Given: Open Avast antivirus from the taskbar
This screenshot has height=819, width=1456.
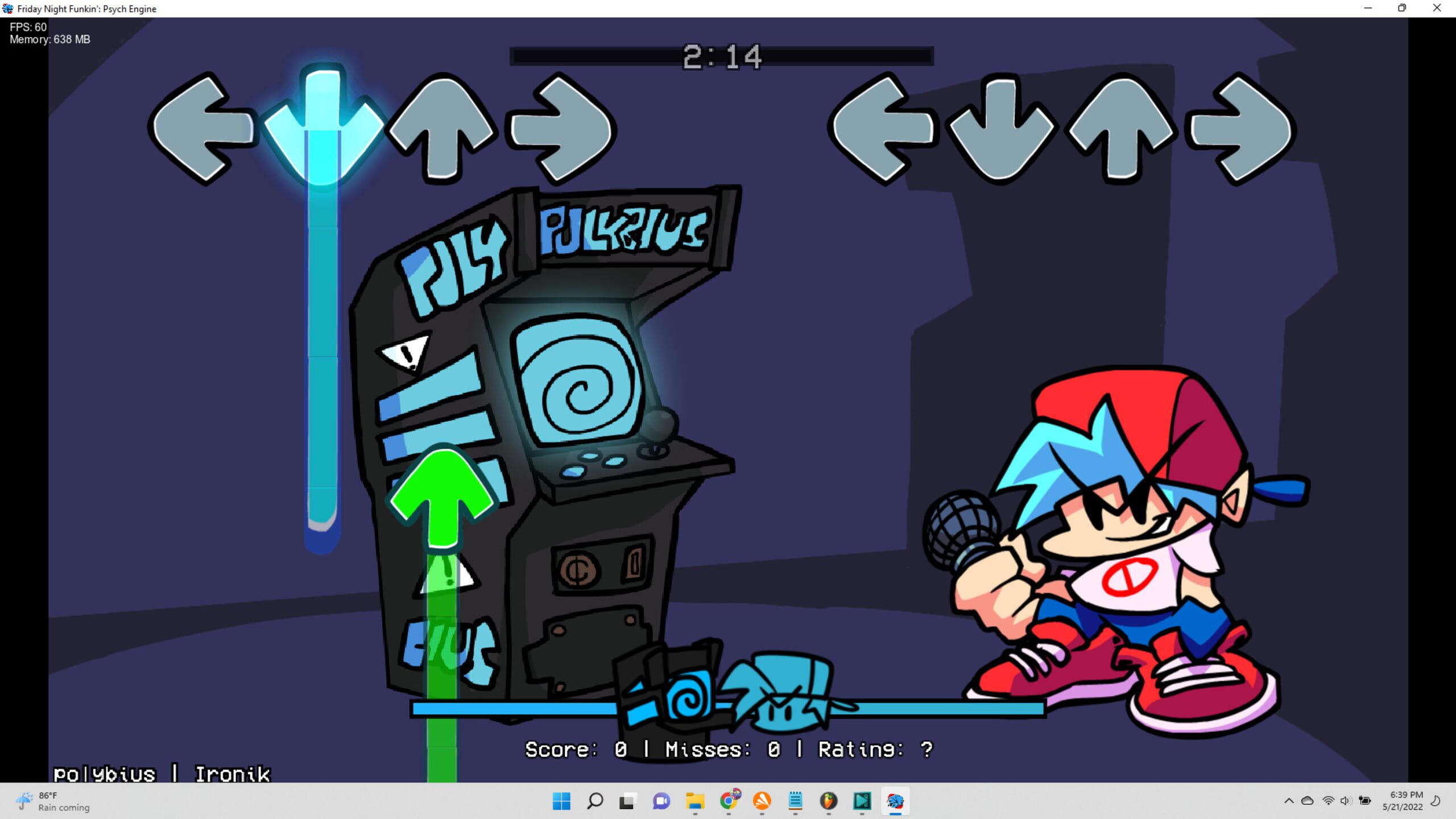Looking at the screenshot, I should click(x=762, y=802).
